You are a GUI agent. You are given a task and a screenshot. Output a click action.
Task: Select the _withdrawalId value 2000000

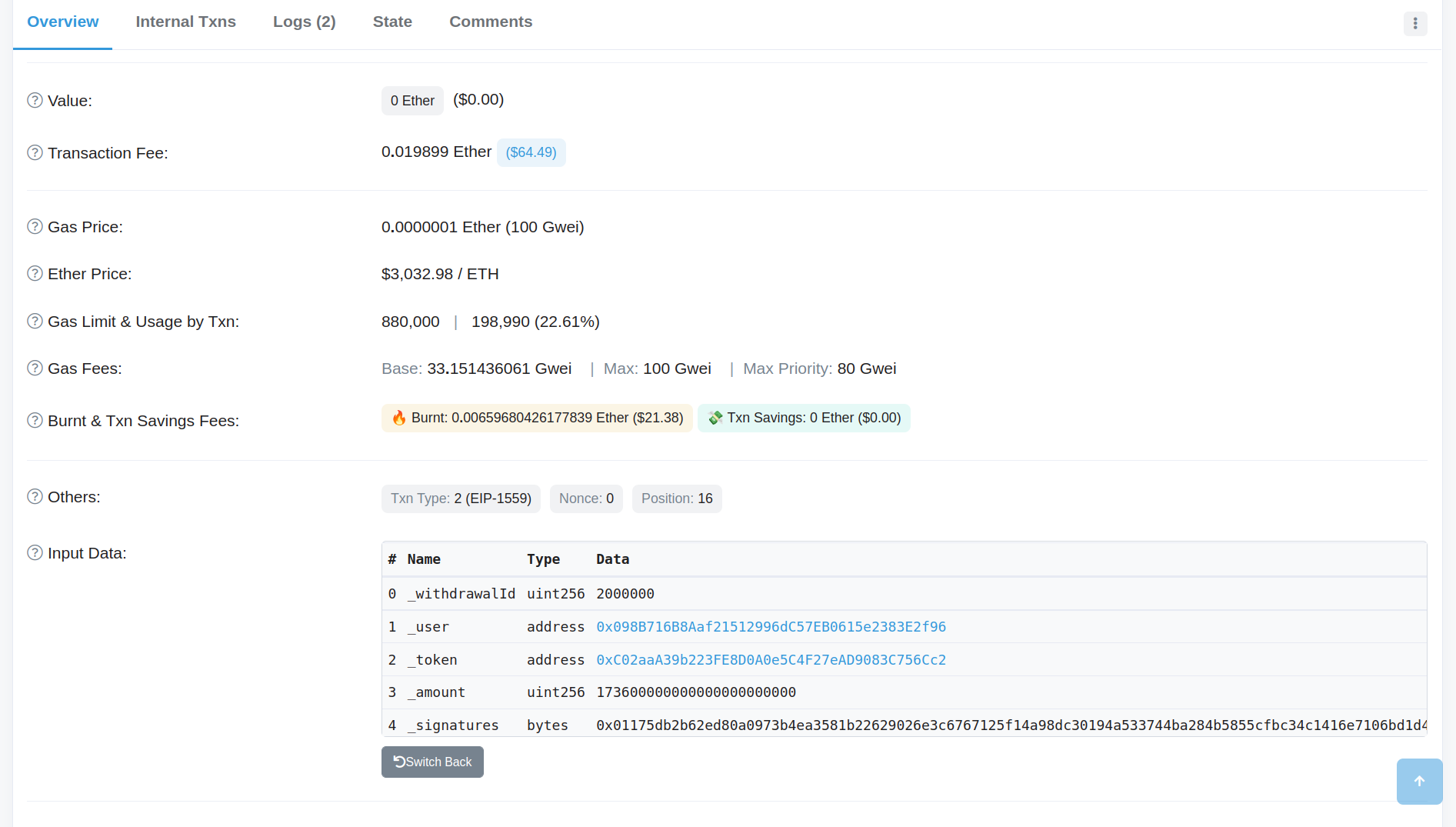[625, 594]
